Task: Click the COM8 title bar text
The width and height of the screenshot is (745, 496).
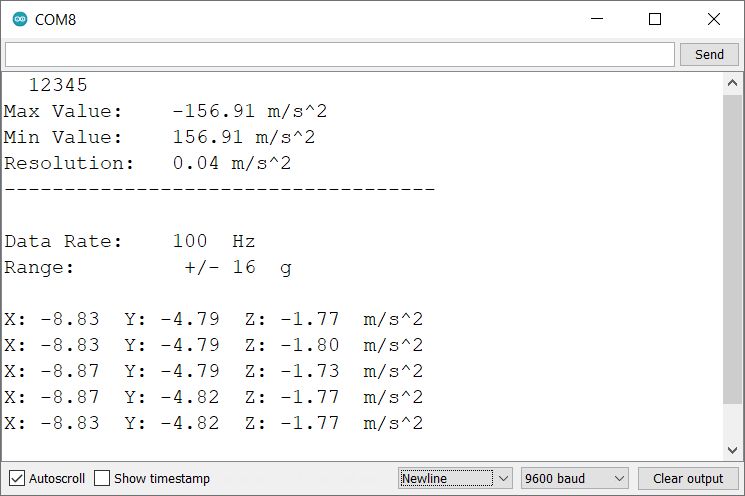Action: click(x=56, y=19)
